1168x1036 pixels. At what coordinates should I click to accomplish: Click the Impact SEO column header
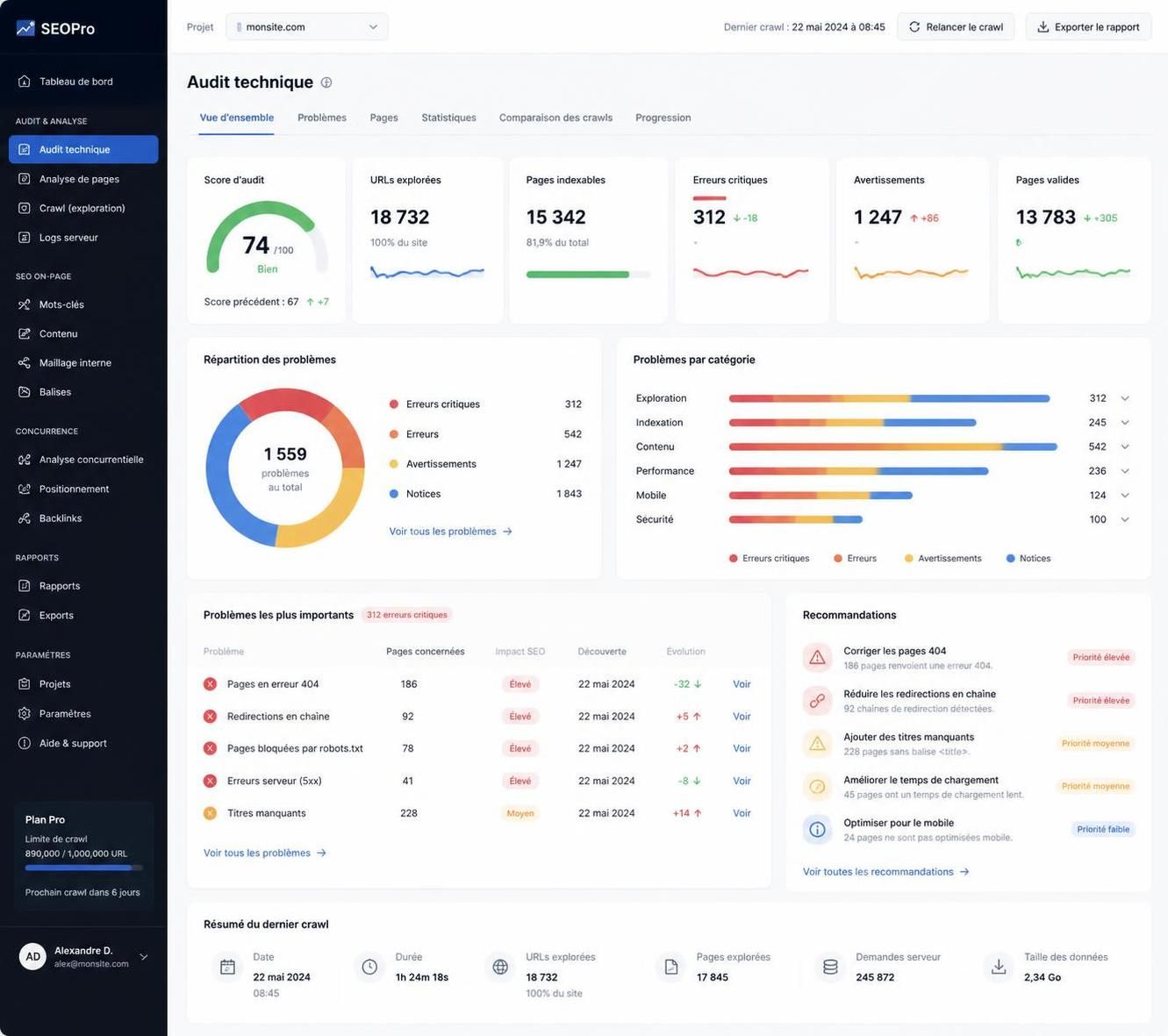pyautogui.click(x=520, y=652)
